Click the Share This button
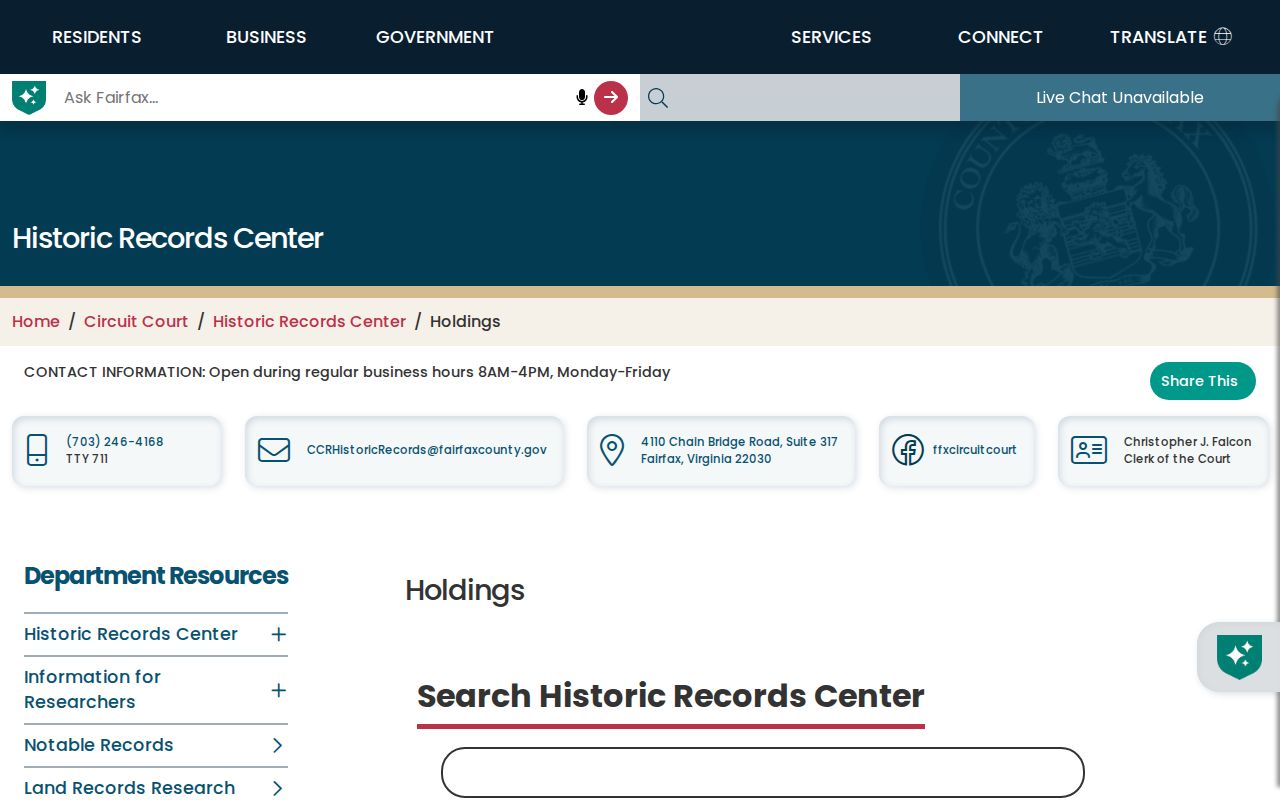This screenshot has height=800, width=1280. point(1202,381)
